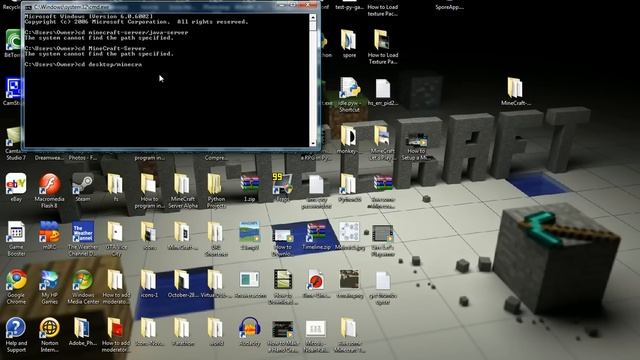Click the cmd window's scroll up arrow
The image size is (640, 360).
[313, 18]
